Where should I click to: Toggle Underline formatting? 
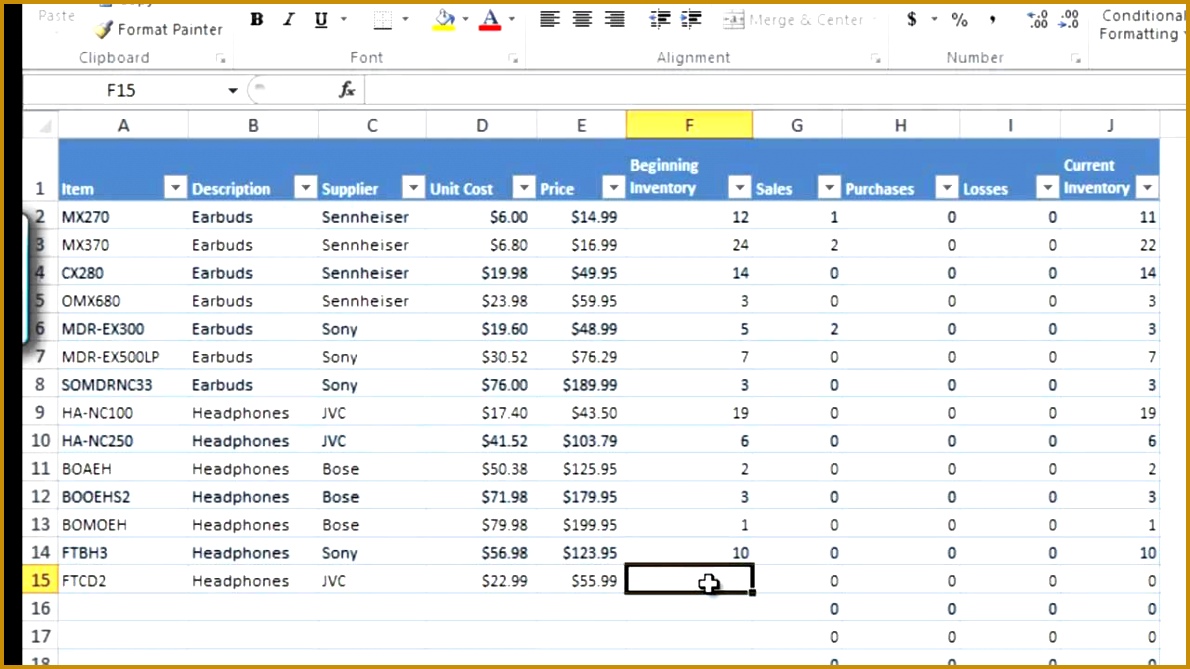tap(321, 20)
